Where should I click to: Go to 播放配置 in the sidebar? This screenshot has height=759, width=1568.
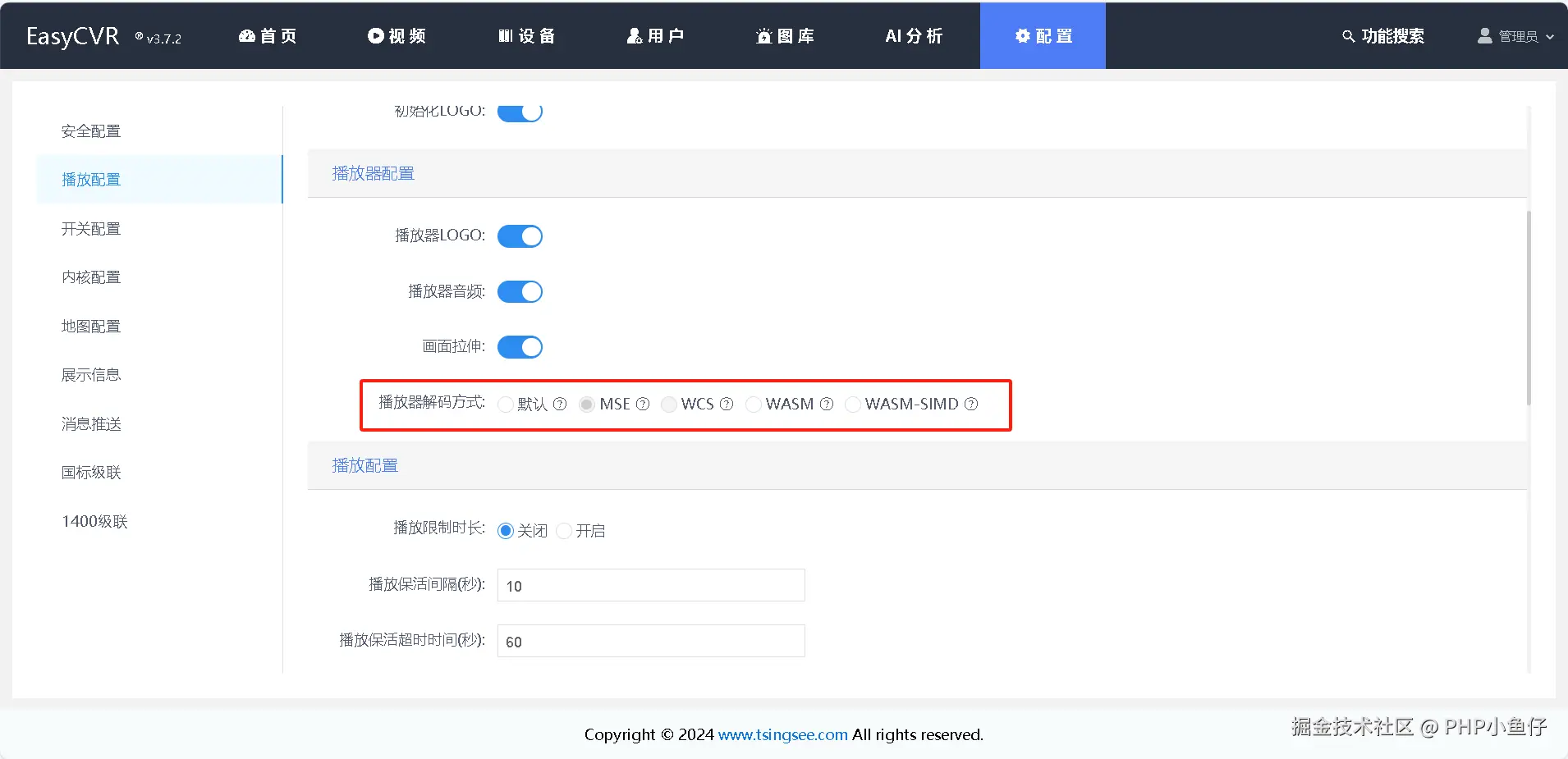coord(160,180)
